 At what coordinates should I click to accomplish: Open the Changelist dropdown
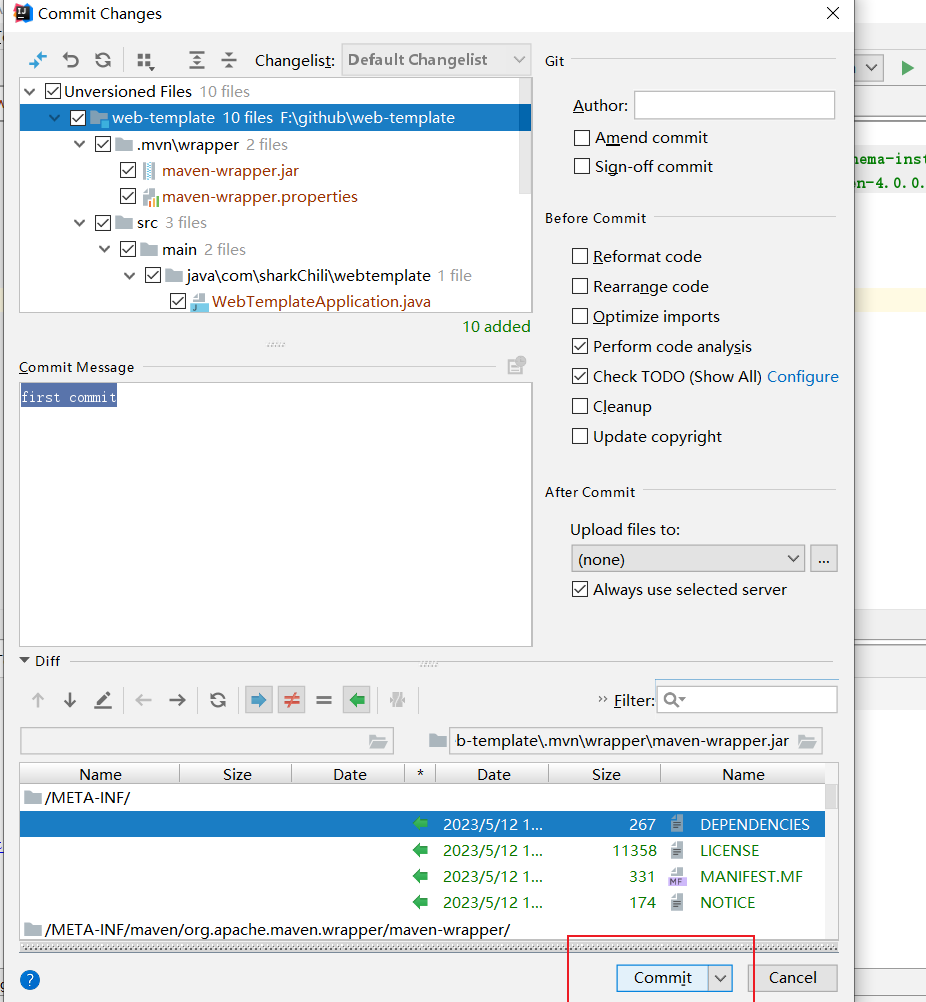435,60
